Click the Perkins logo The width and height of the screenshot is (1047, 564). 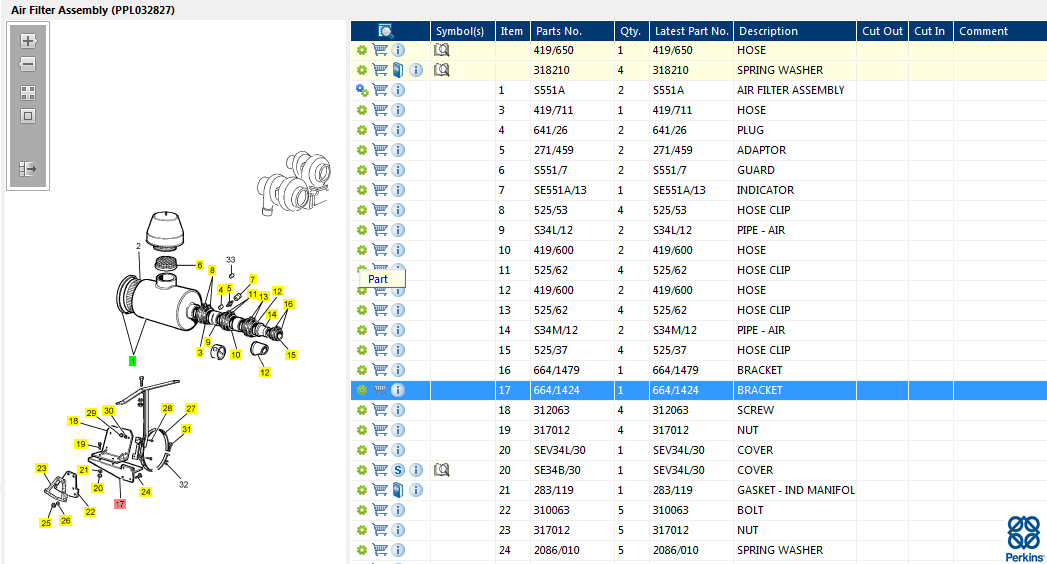(x=1024, y=539)
